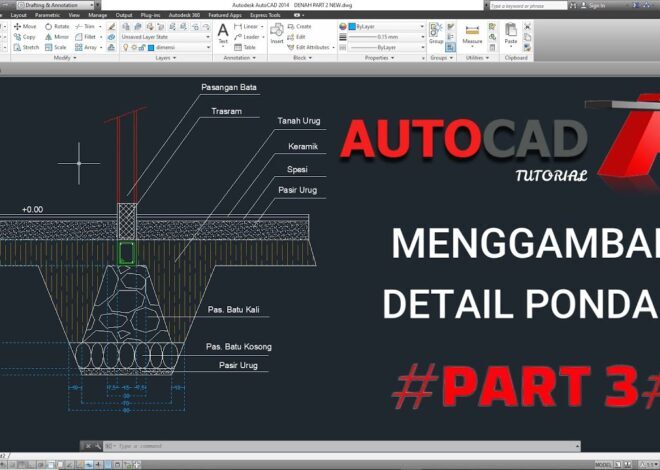Select the Array tool

86,48
